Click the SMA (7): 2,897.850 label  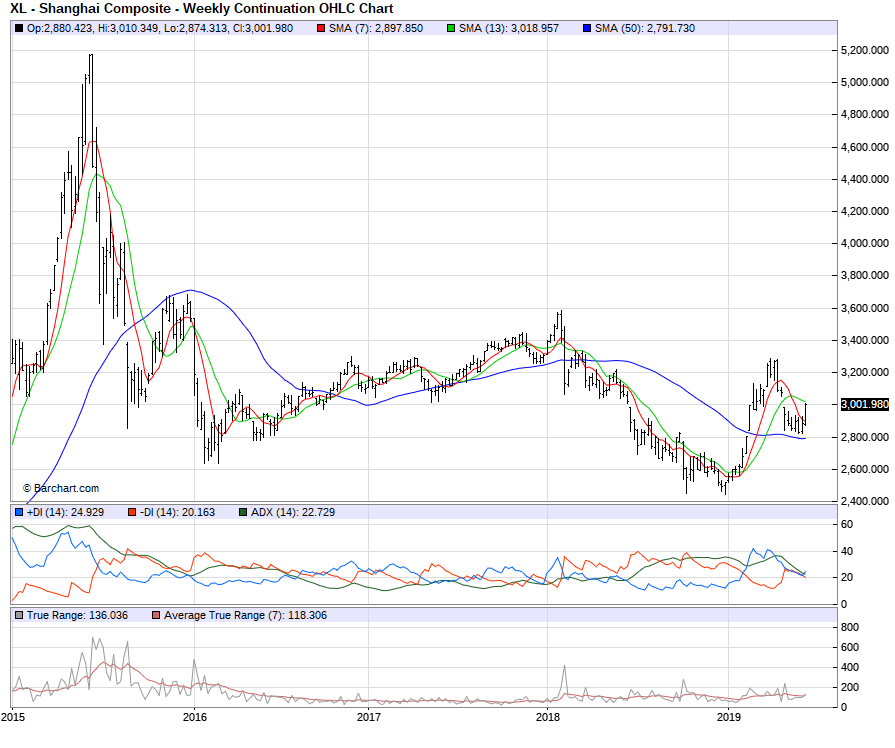pyautogui.click(x=376, y=28)
